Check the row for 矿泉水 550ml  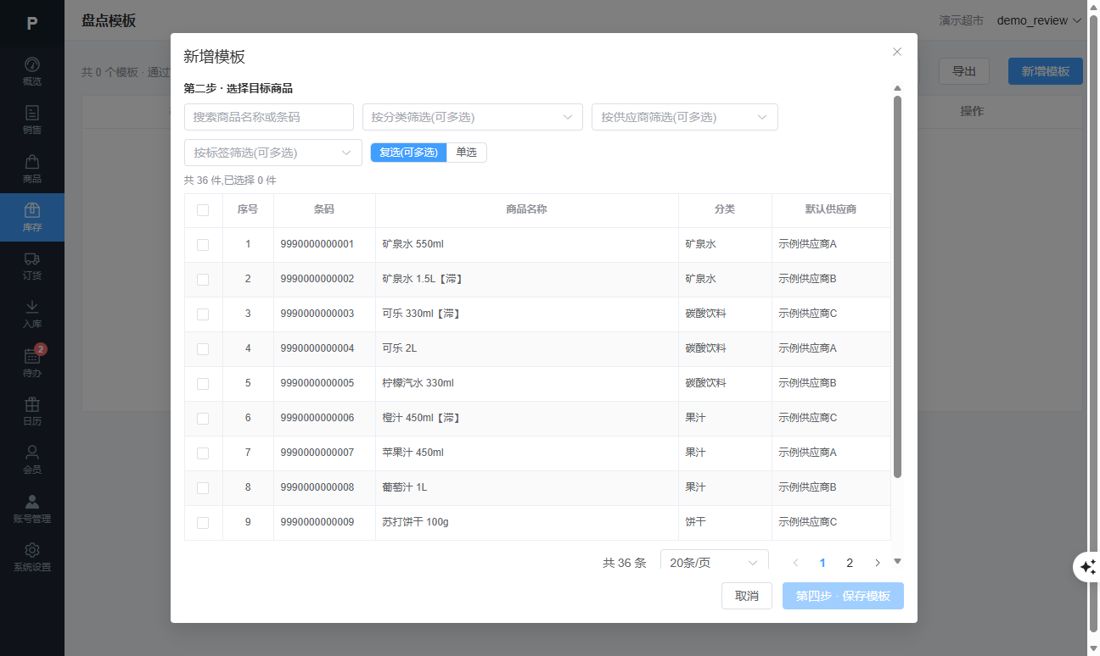coord(203,245)
